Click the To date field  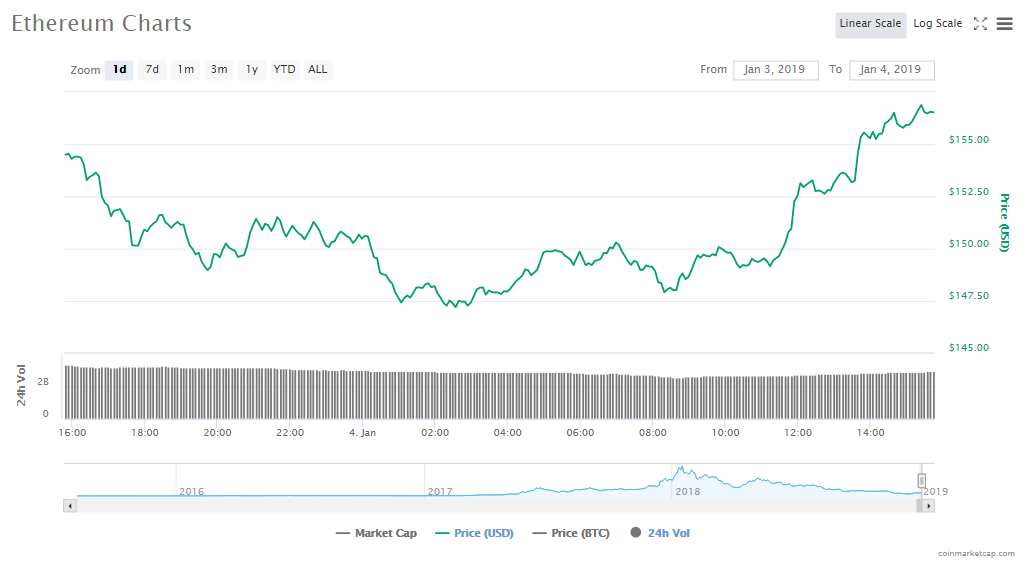tap(891, 70)
